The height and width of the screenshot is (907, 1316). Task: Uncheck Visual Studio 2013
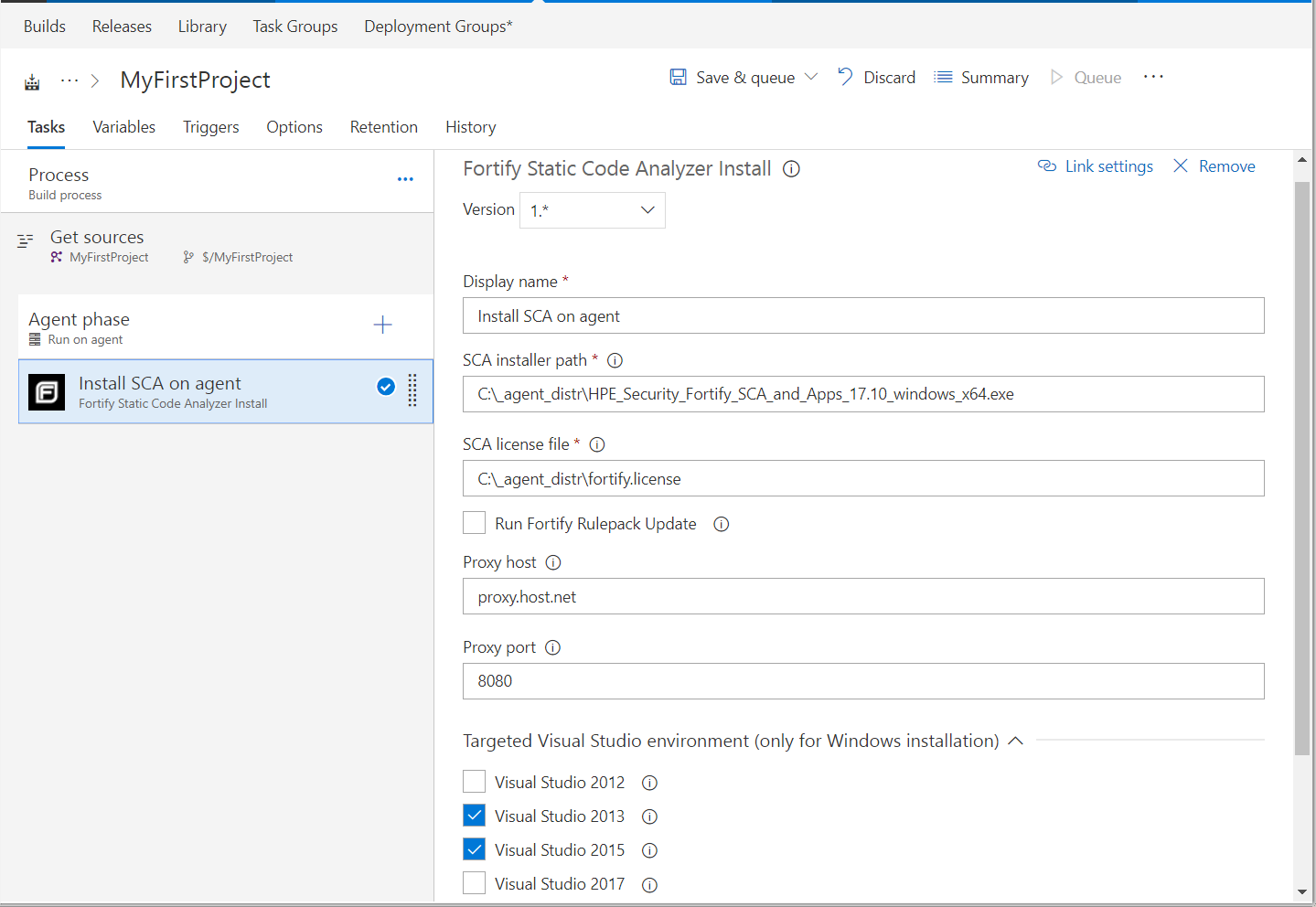pyautogui.click(x=474, y=815)
